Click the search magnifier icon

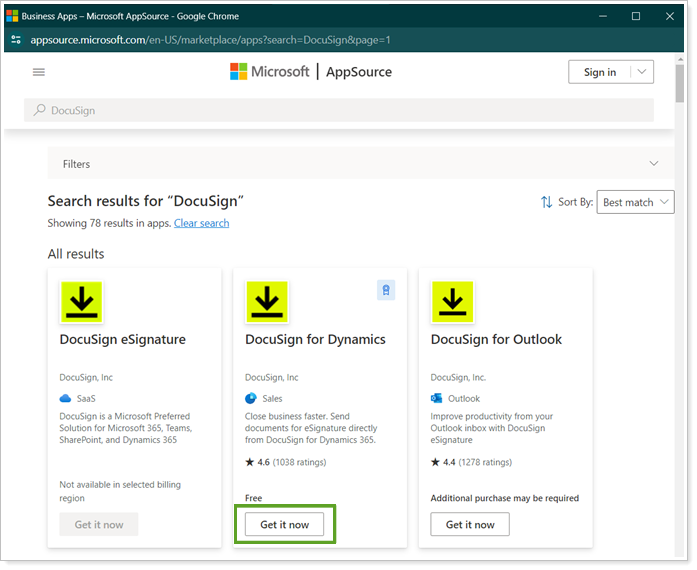tap(39, 111)
